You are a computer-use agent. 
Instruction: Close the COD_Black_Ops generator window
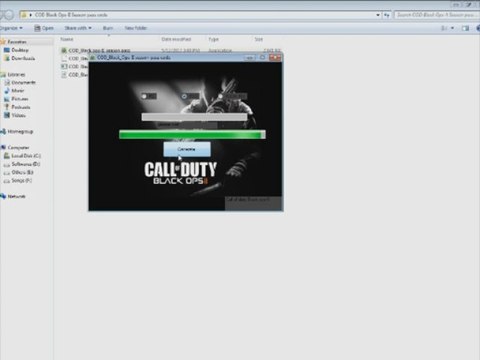[275, 58]
